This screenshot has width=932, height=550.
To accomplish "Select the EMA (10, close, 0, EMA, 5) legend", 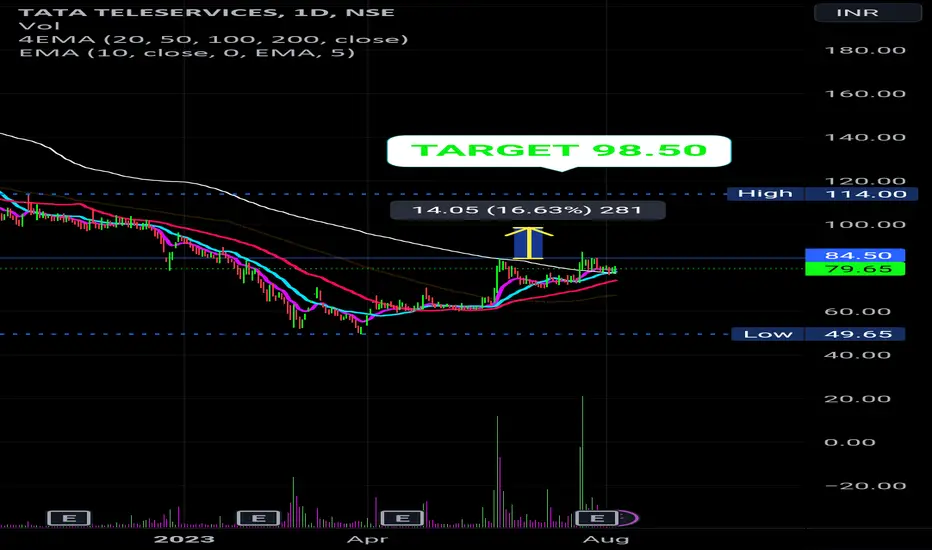I will (x=187, y=52).
